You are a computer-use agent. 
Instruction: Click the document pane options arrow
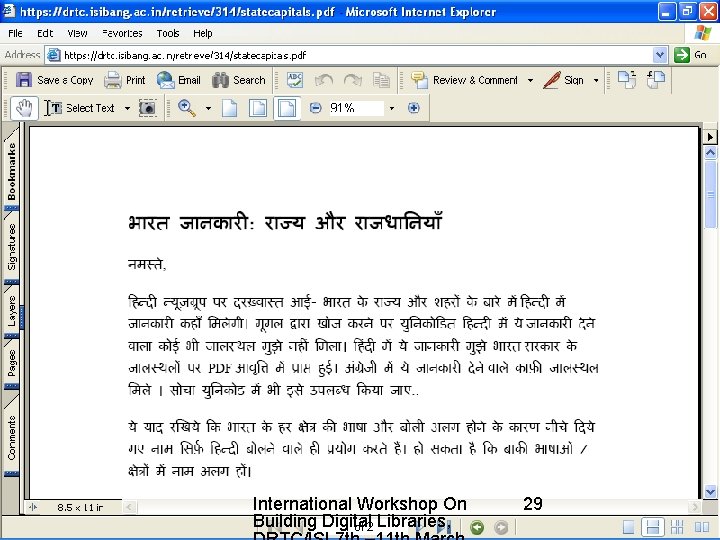710,137
